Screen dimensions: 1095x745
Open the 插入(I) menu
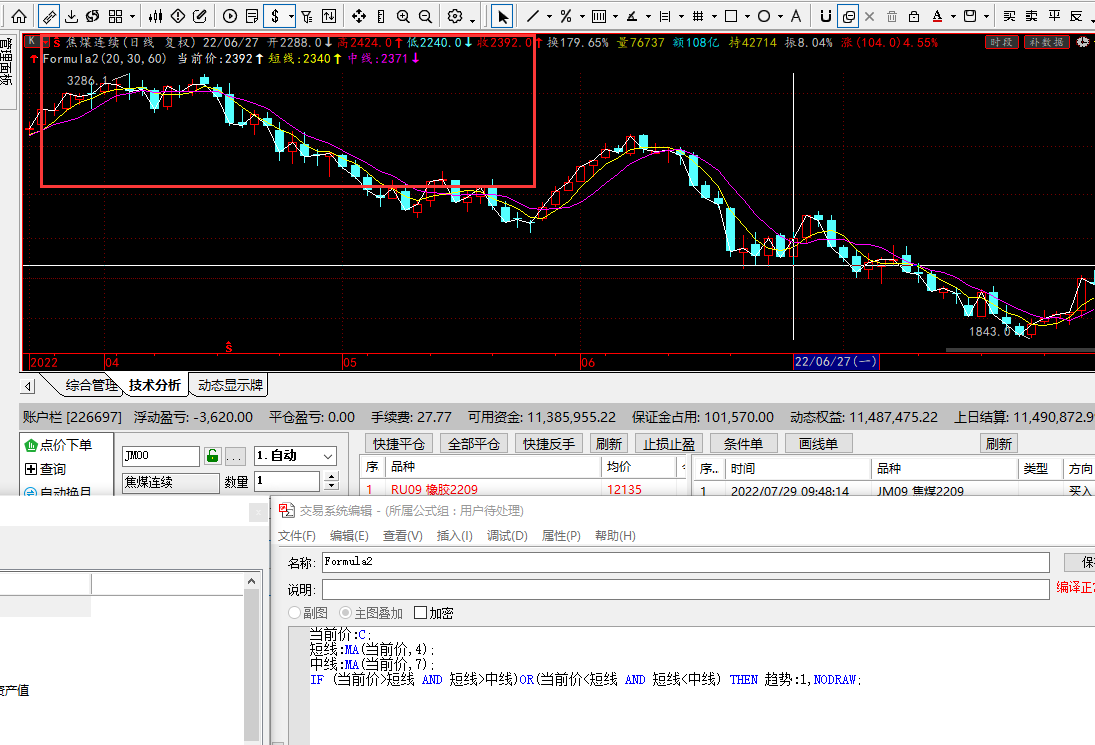455,536
